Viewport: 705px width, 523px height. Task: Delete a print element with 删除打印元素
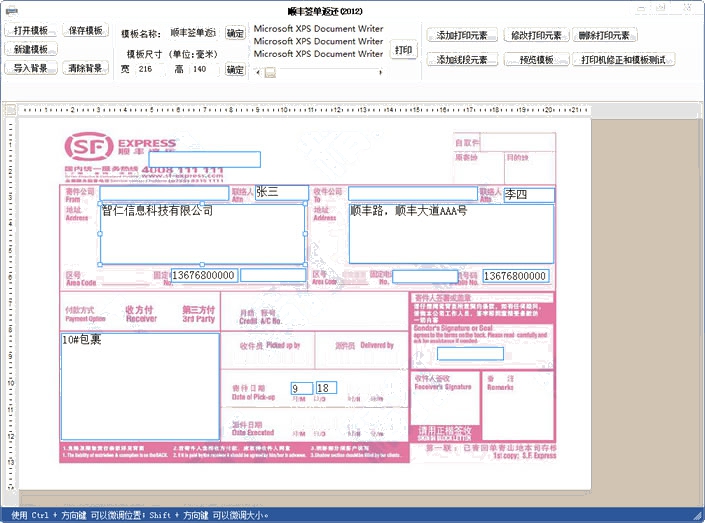pos(604,35)
